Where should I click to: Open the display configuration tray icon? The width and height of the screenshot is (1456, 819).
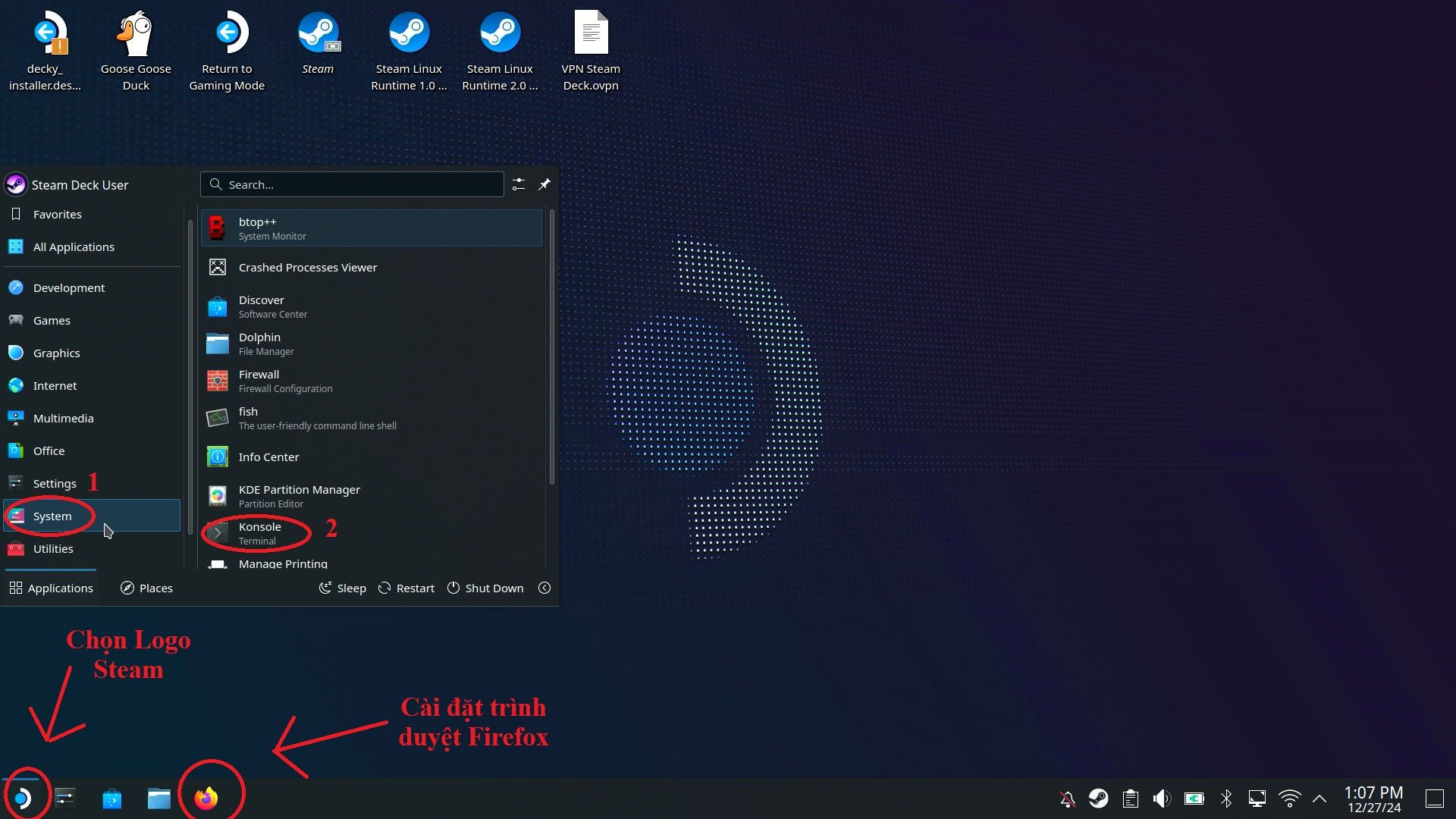tap(1257, 799)
